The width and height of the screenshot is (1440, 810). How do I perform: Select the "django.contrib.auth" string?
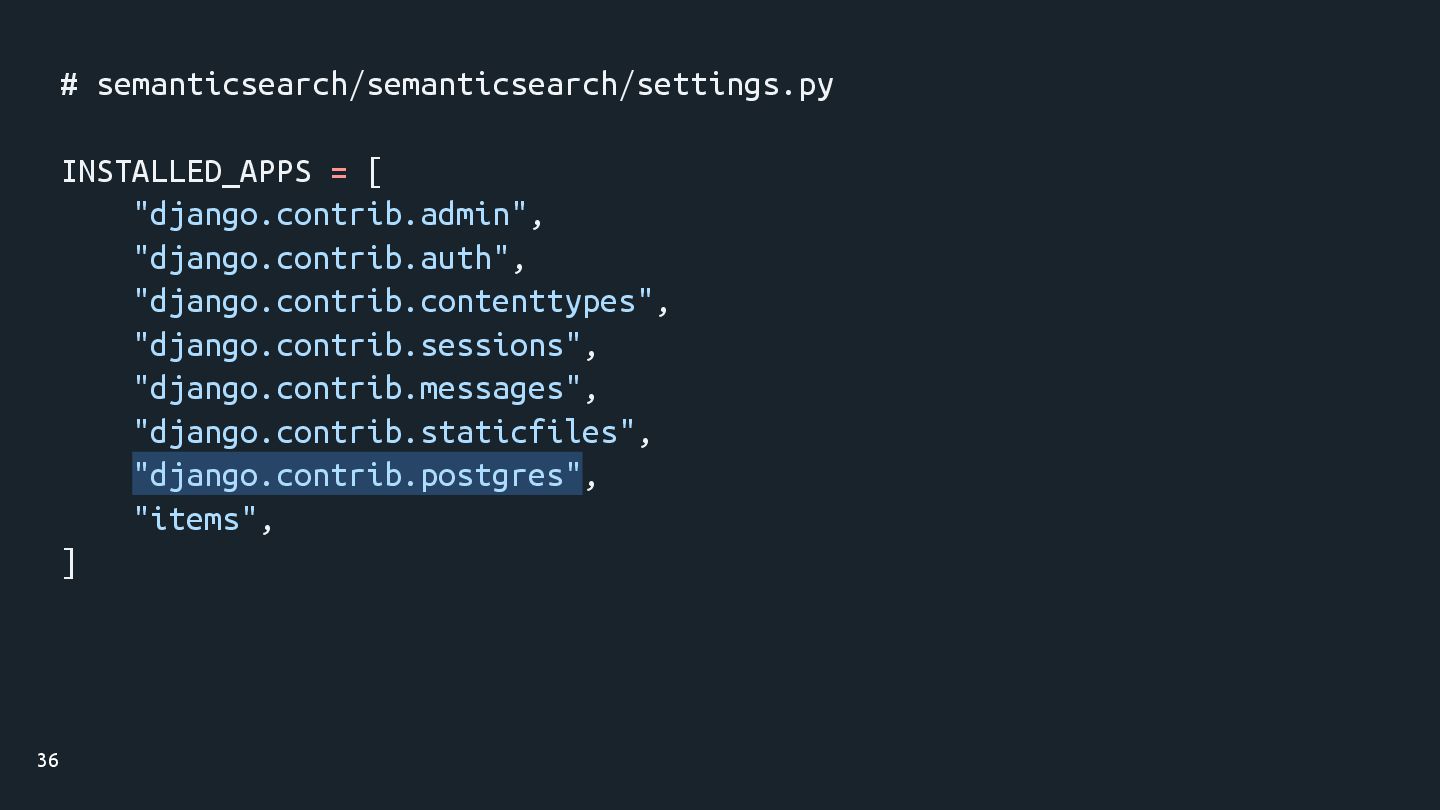click(x=321, y=259)
